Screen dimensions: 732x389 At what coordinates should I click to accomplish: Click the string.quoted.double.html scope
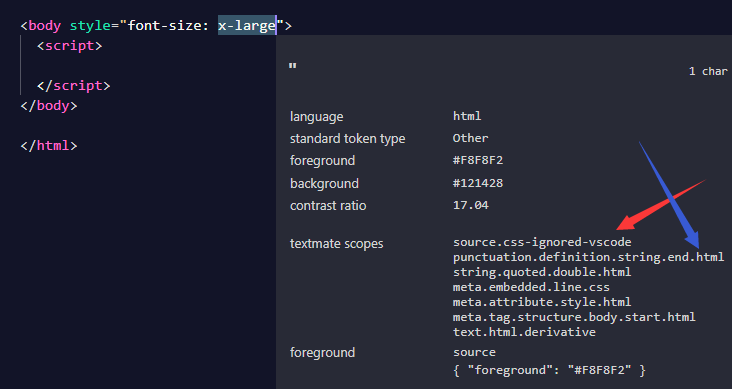point(542,272)
